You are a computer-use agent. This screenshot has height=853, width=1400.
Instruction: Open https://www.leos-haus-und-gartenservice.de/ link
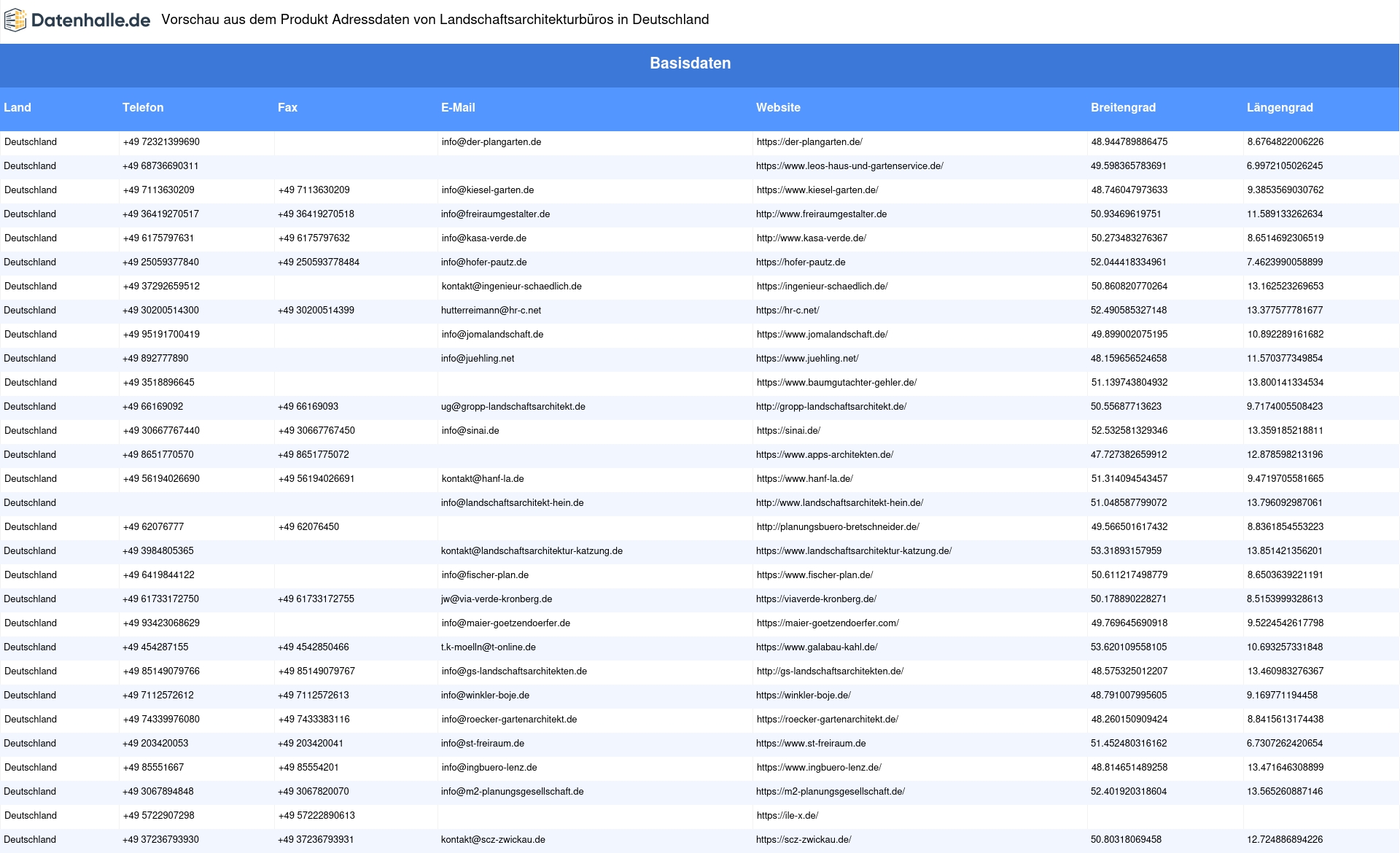(x=849, y=166)
